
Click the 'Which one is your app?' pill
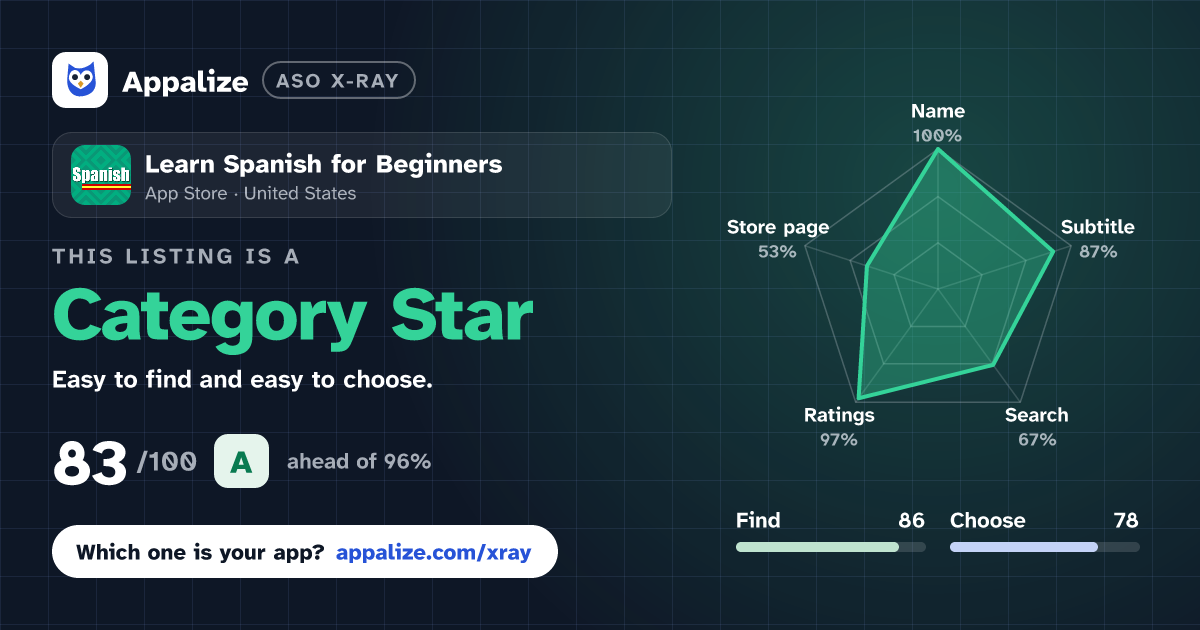click(305, 552)
